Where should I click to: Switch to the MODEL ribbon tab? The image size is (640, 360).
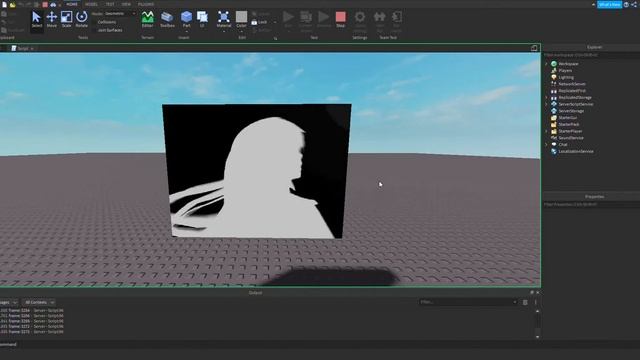(91, 4)
